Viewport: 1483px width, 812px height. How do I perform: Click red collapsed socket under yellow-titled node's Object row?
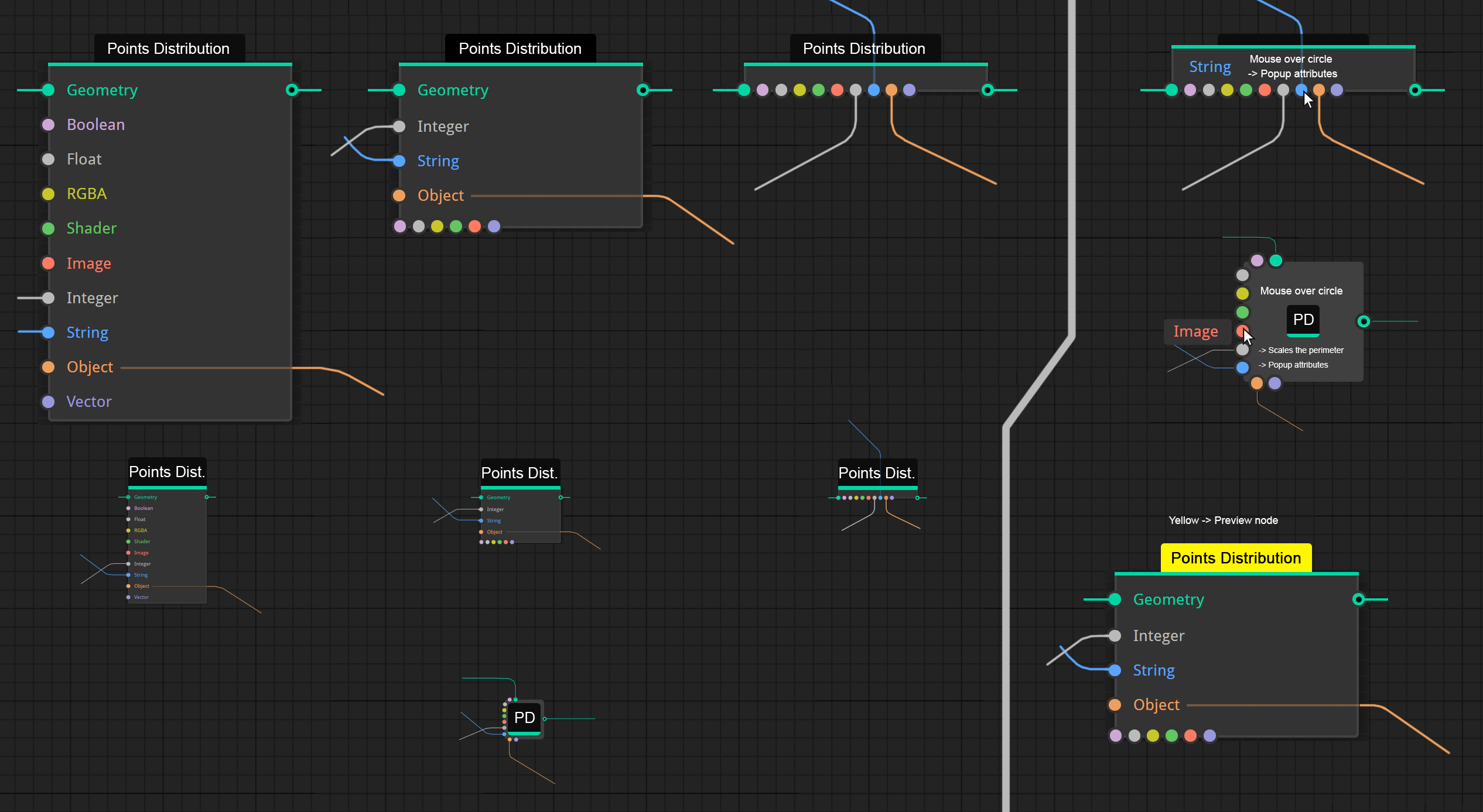click(1191, 736)
